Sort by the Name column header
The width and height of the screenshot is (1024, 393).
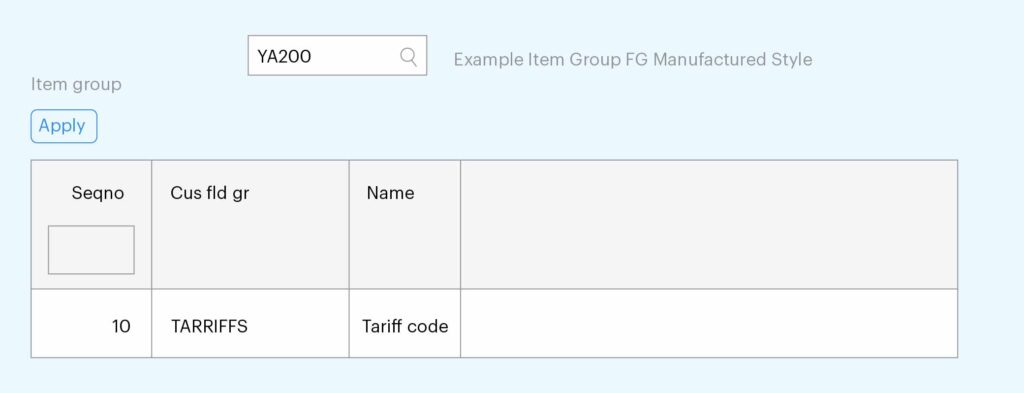pyautogui.click(x=391, y=193)
